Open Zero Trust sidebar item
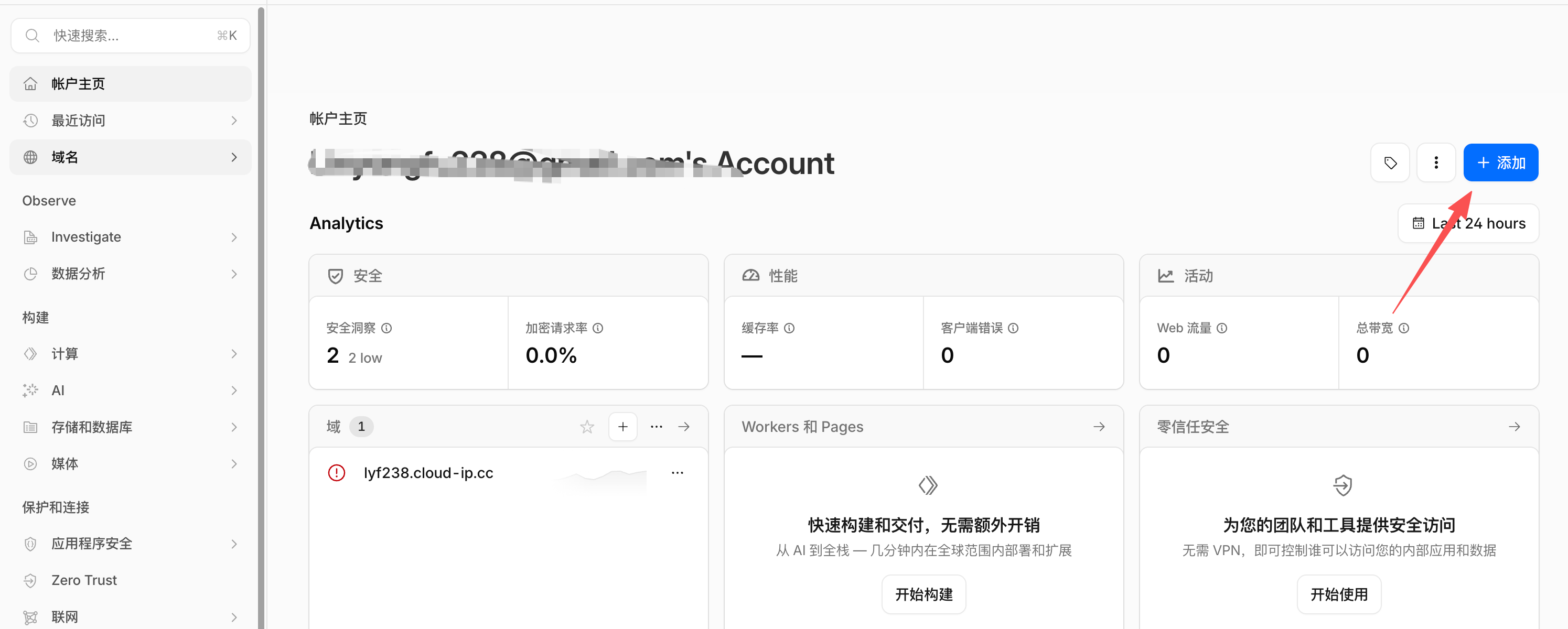The height and width of the screenshot is (629, 1568). coord(130,580)
